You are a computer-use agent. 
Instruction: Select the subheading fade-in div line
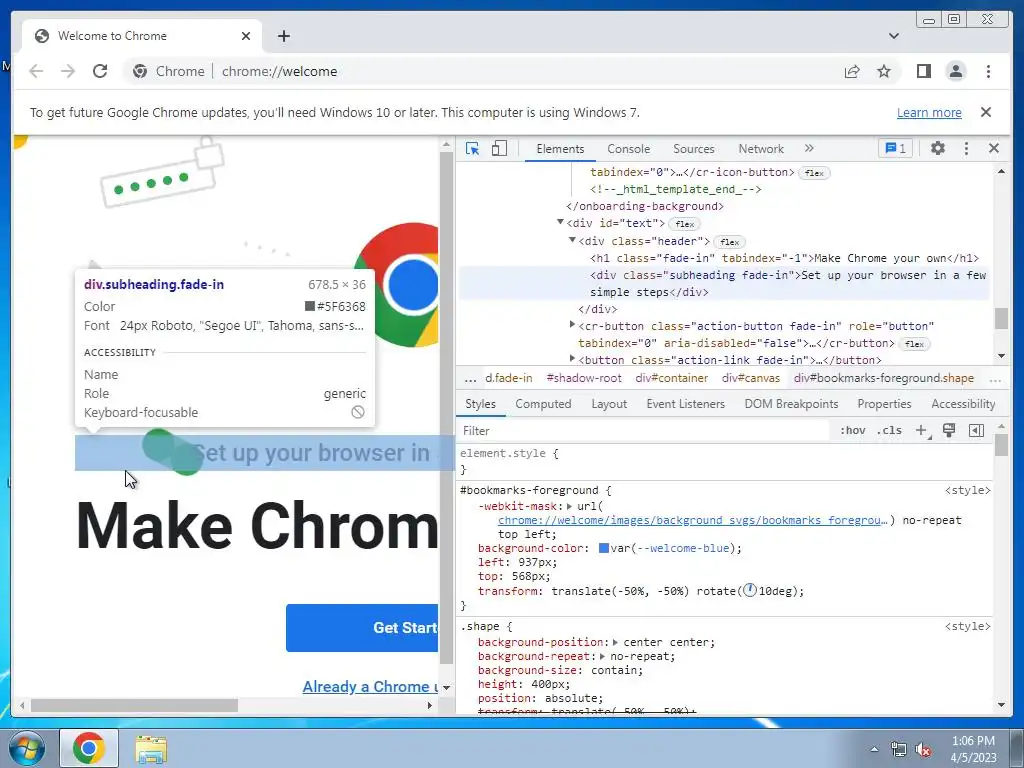coord(724,283)
